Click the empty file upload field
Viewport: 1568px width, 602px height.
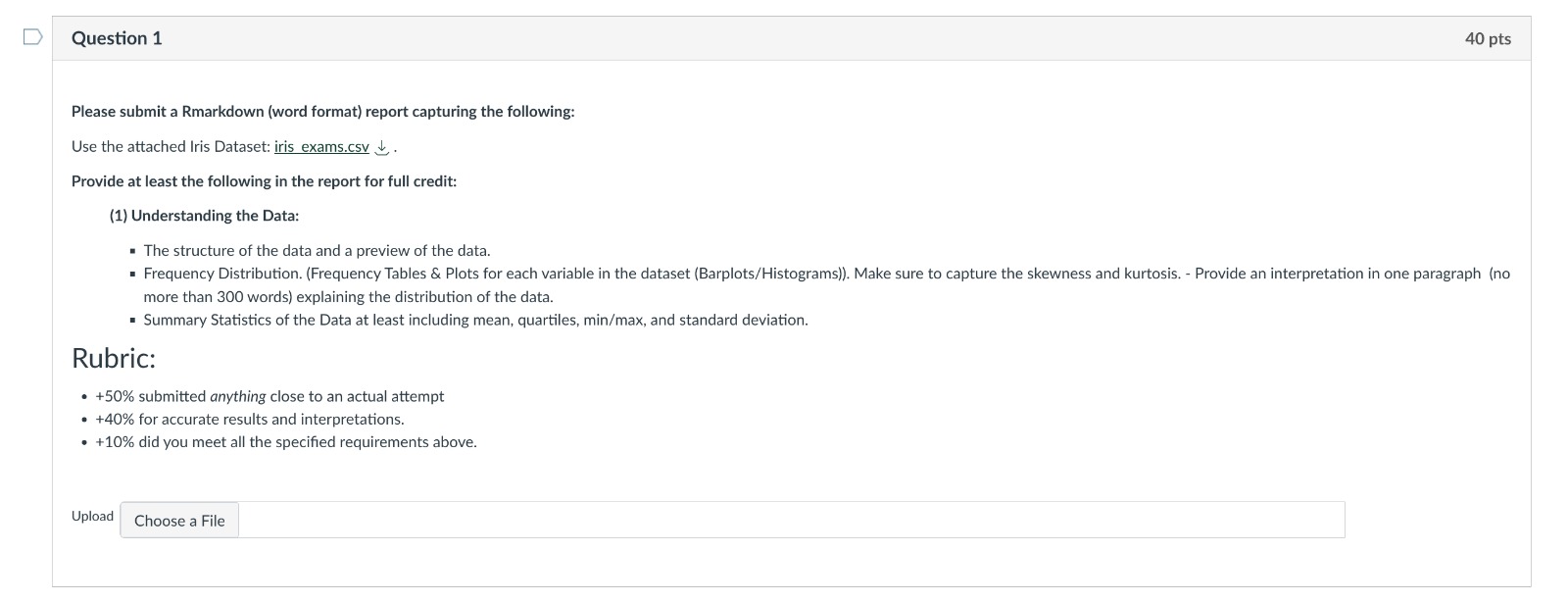tap(791, 520)
